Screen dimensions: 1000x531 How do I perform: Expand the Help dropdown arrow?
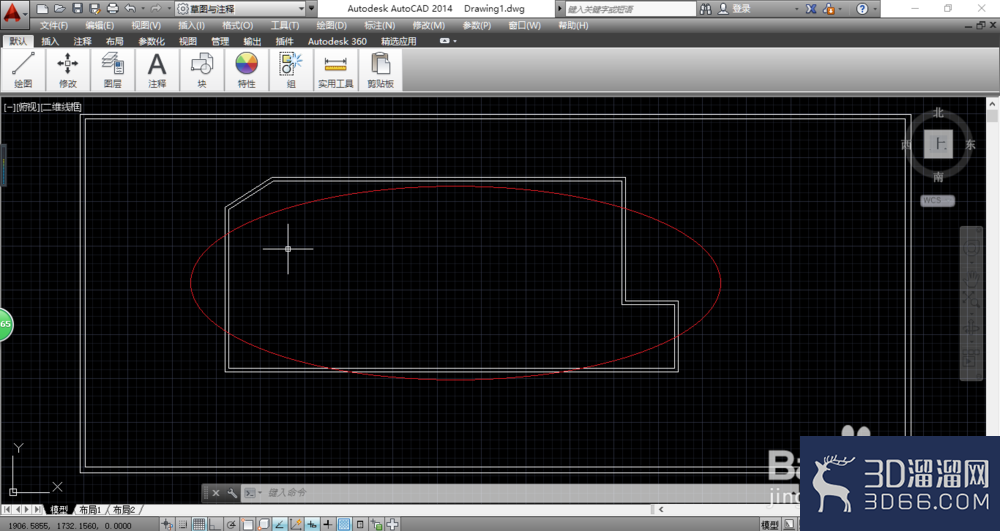click(x=874, y=9)
